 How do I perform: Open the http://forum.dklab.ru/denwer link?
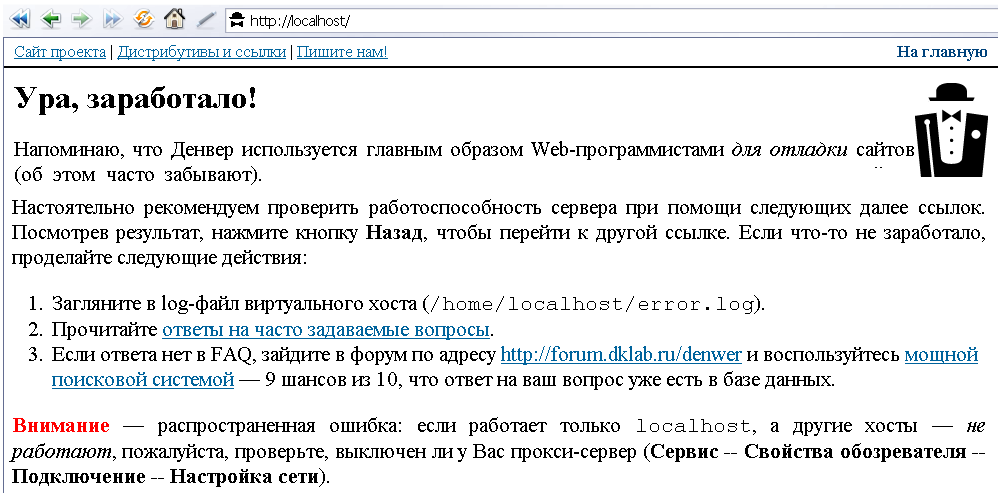coord(620,354)
